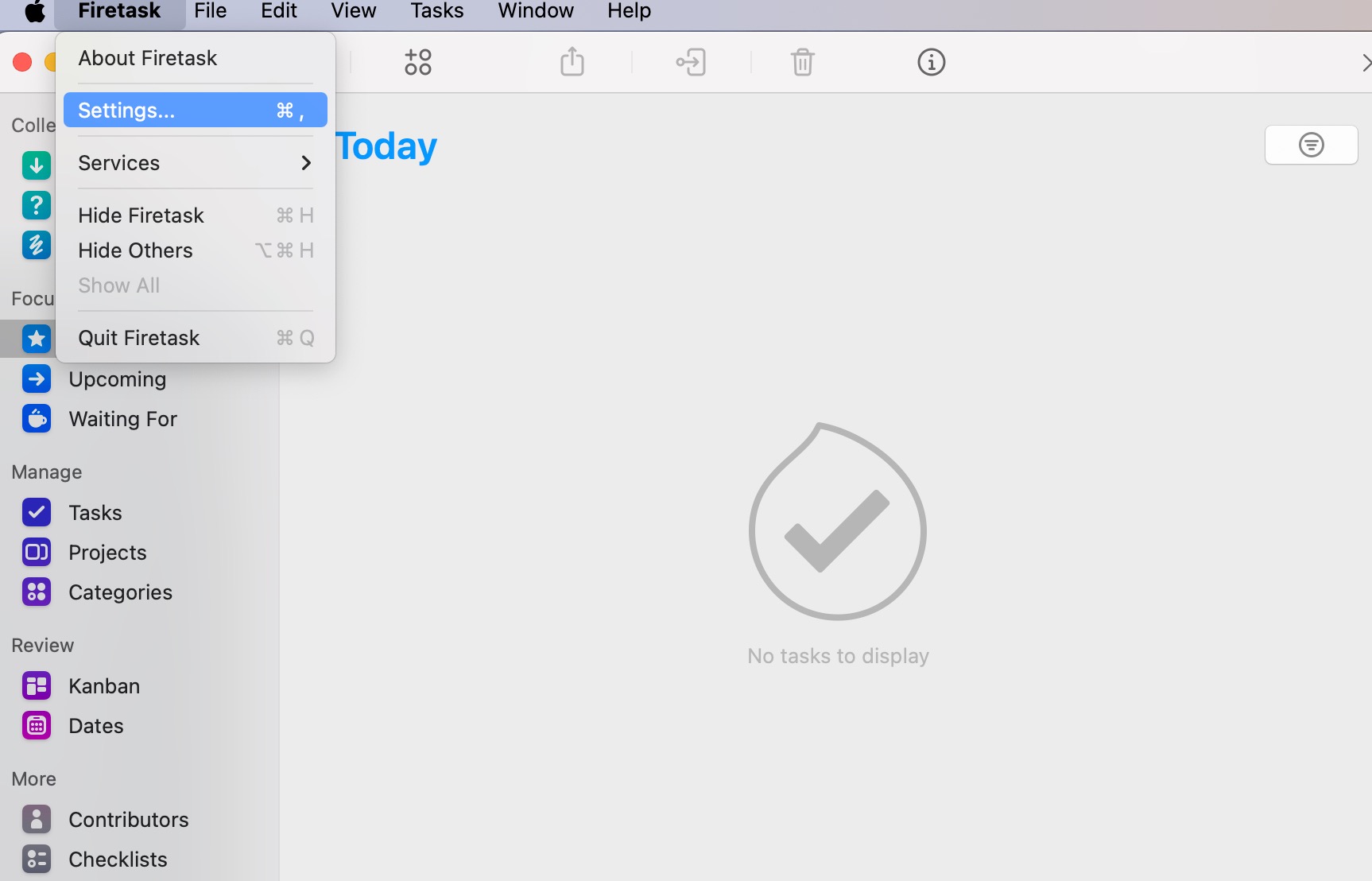Open Categories in the sidebar
Viewport: 1372px width, 881px height.
(x=120, y=592)
